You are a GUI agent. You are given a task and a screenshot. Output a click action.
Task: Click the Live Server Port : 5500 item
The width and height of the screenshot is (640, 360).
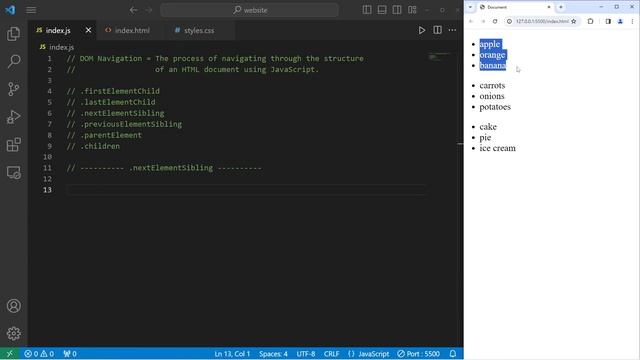418,353
